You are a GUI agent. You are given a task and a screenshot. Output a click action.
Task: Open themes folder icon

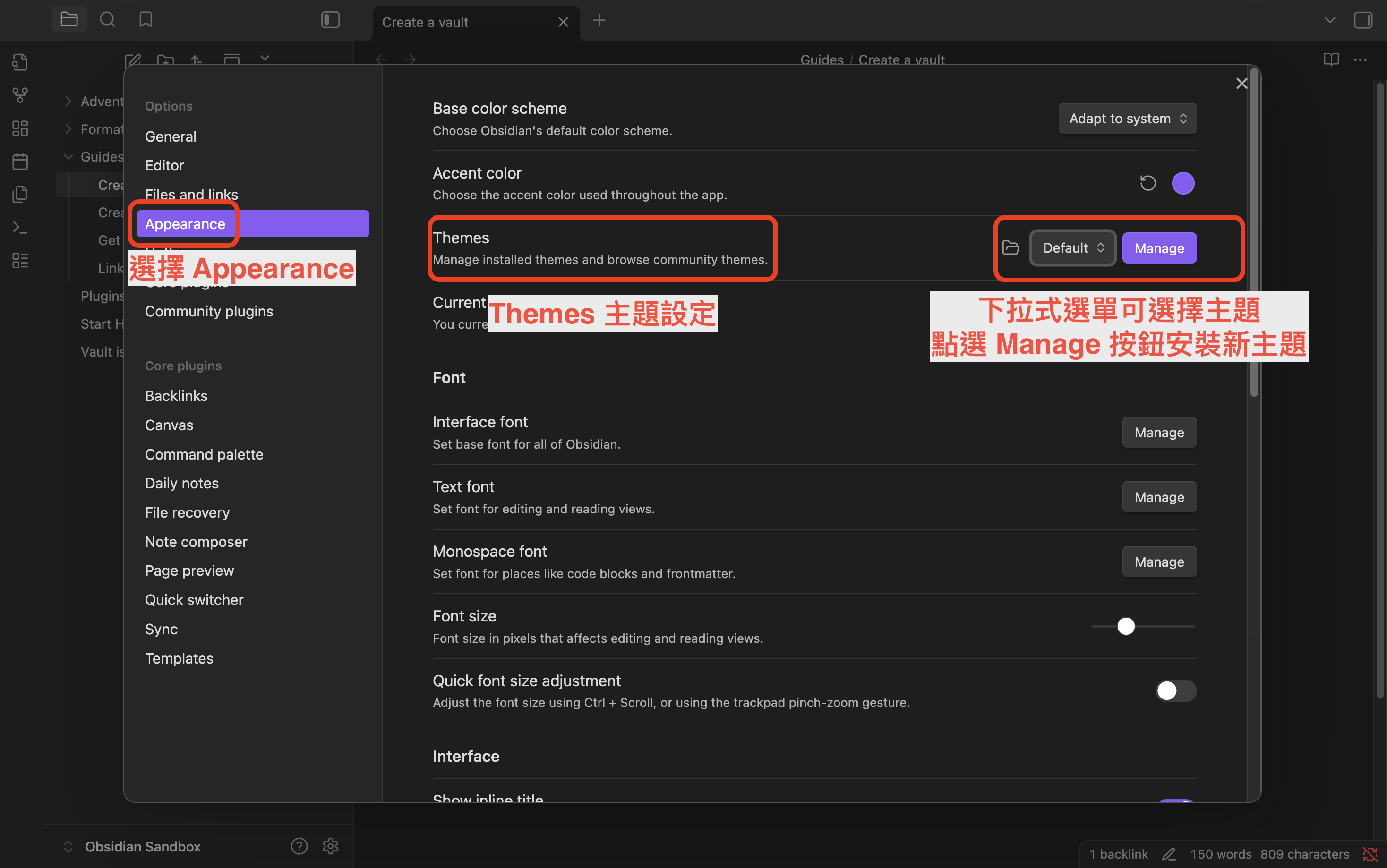[1010, 248]
